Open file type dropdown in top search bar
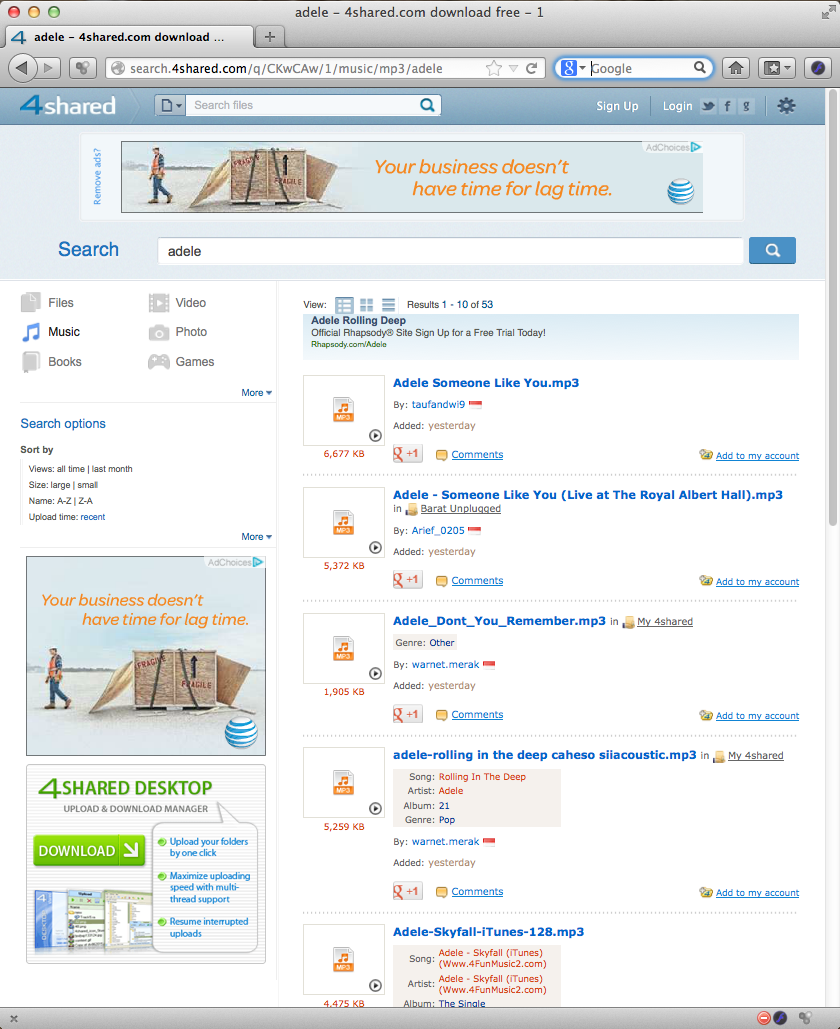 click(x=169, y=105)
